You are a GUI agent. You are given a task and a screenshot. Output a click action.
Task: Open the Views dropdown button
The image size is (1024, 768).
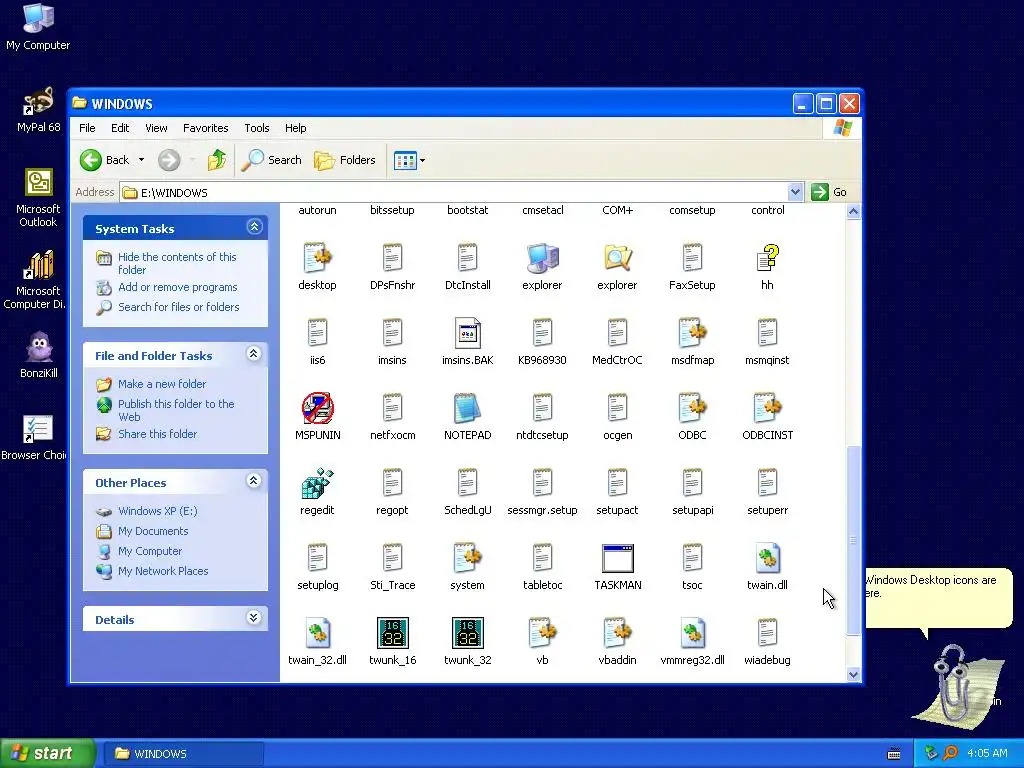point(409,160)
